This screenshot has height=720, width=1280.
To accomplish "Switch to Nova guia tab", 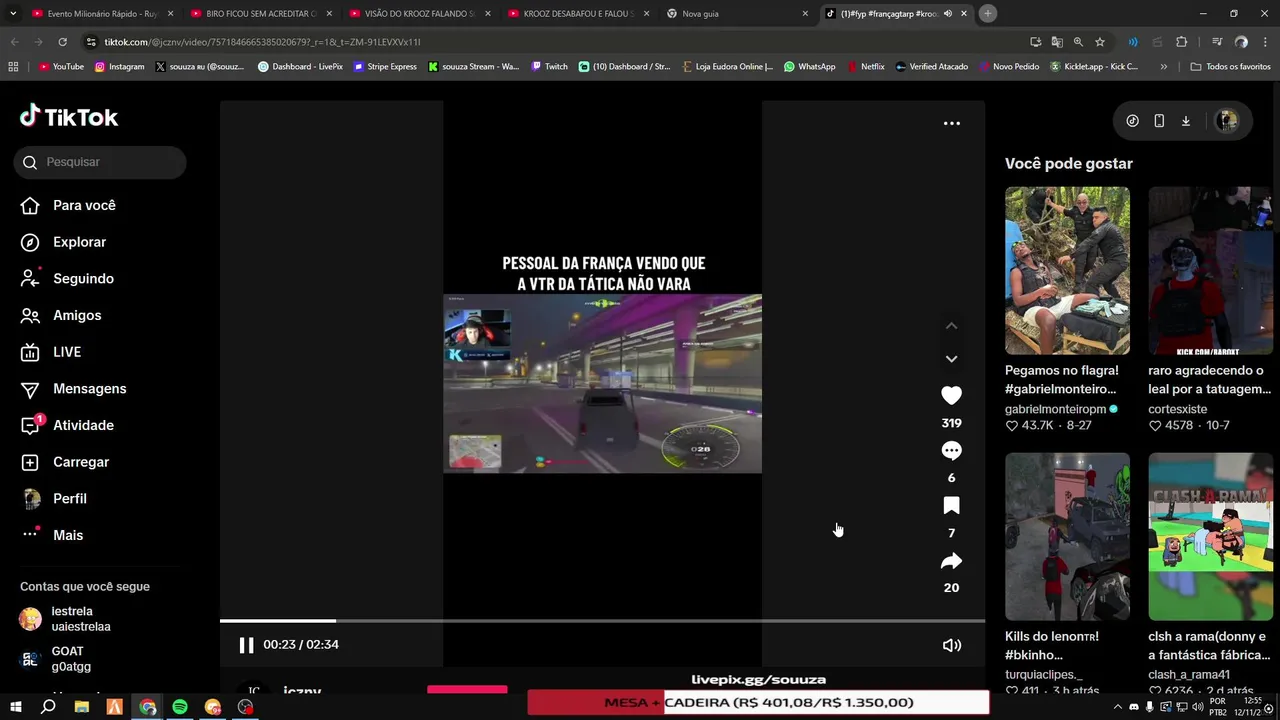I will click(x=737, y=14).
